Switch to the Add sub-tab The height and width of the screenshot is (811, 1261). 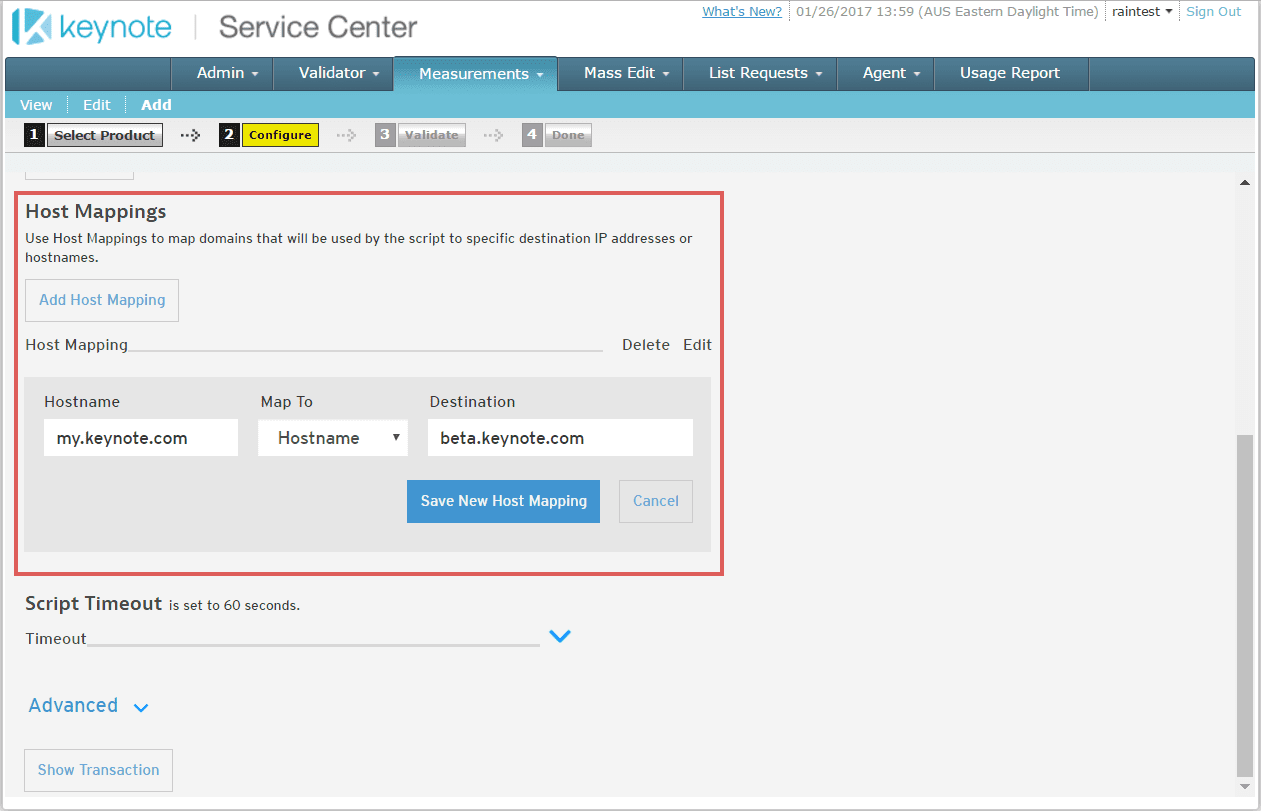(156, 105)
